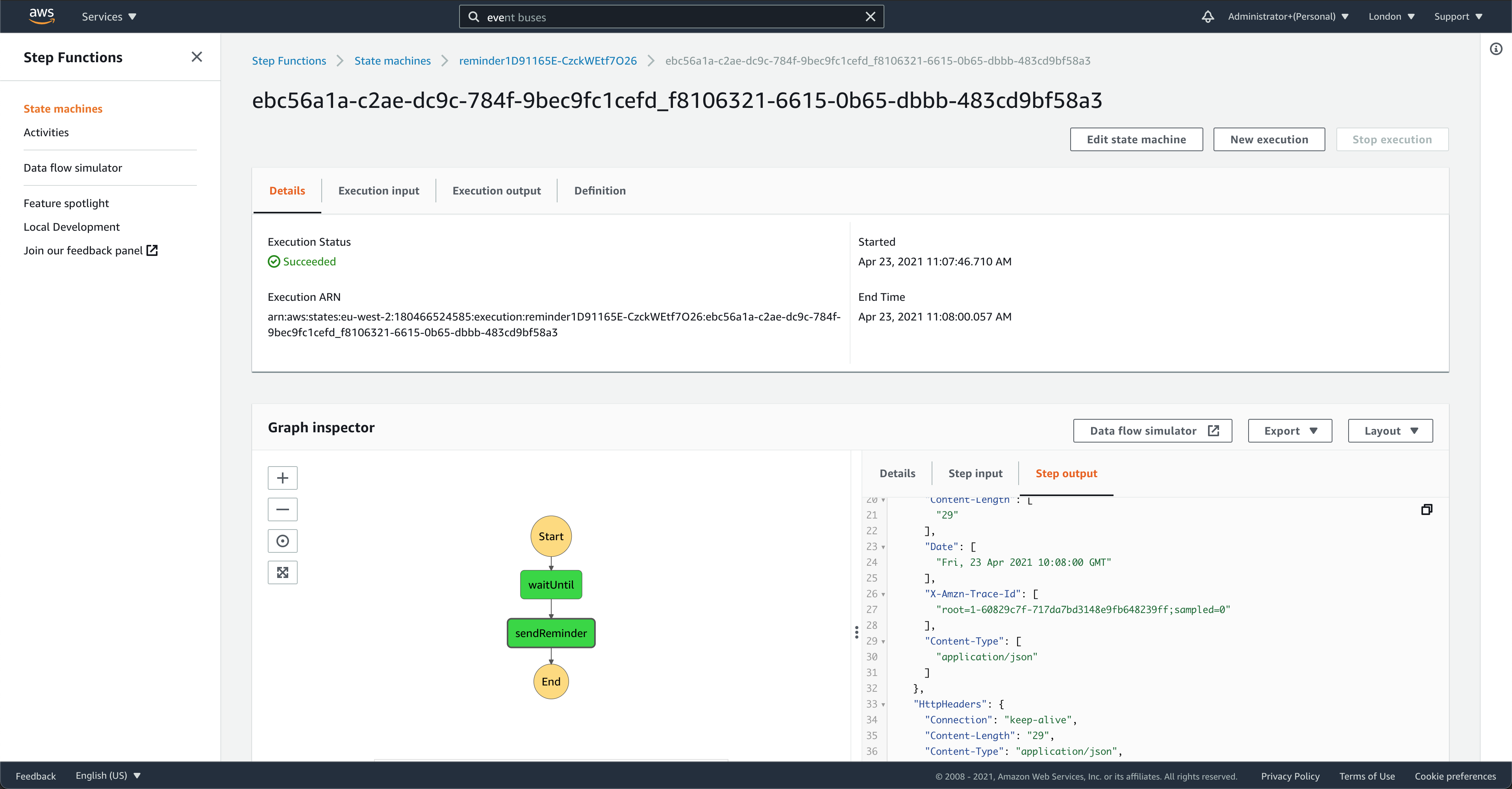Collapse JSON line 29 Content-Type array
Screen dimensions: 1512x789
pos(883,642)
